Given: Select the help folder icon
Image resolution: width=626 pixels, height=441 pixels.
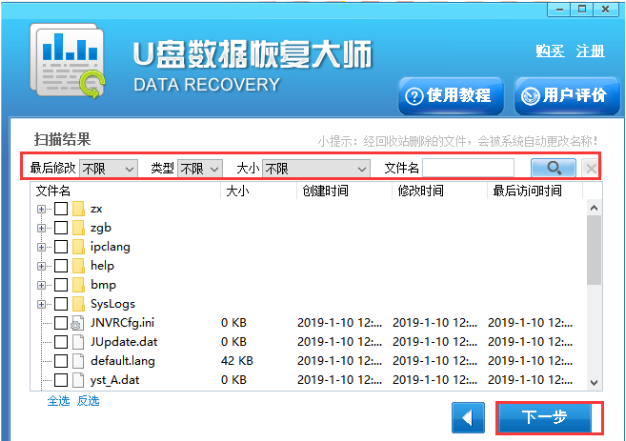Looking at the screenshot, I should 78,265.
